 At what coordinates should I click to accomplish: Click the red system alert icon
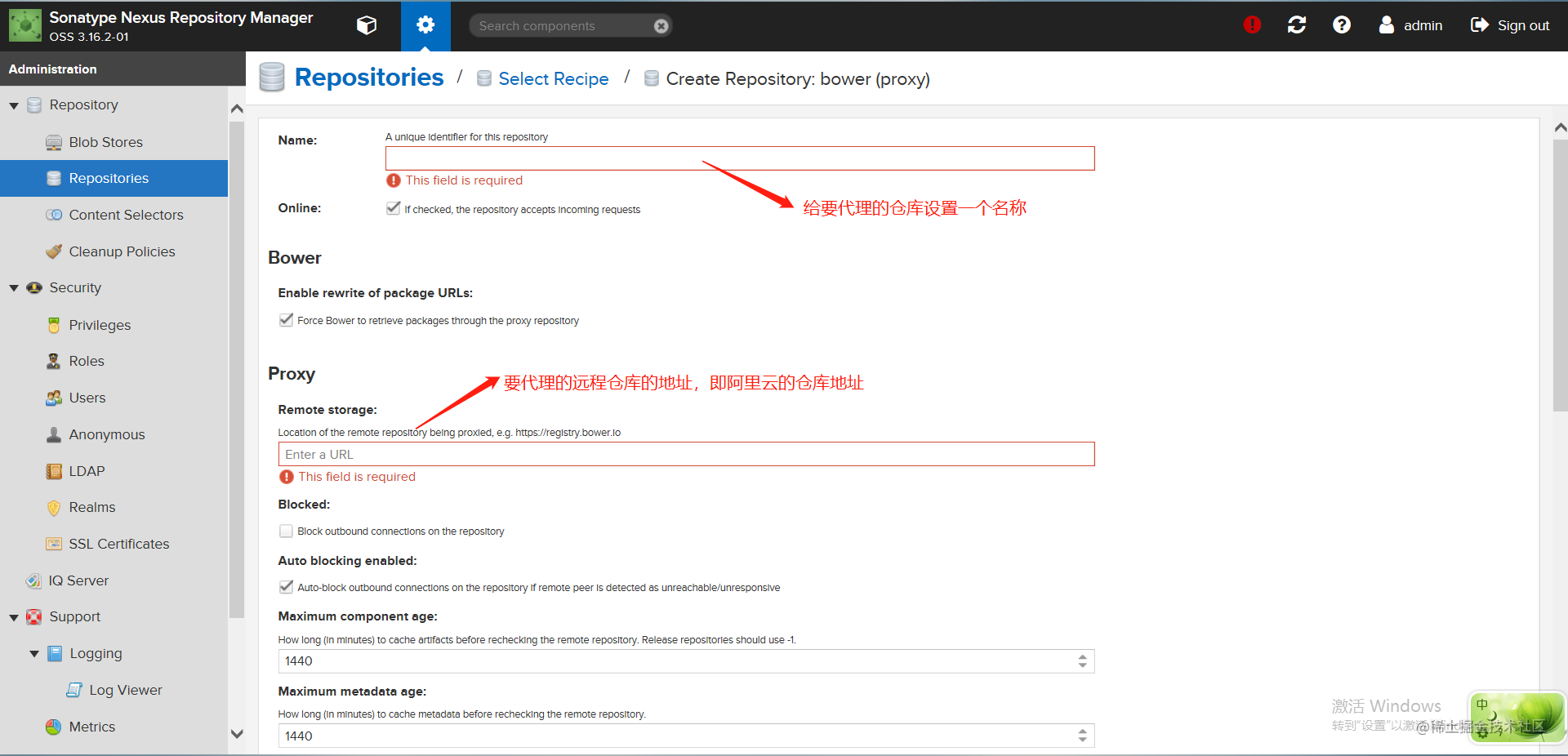click(1252, 25)
